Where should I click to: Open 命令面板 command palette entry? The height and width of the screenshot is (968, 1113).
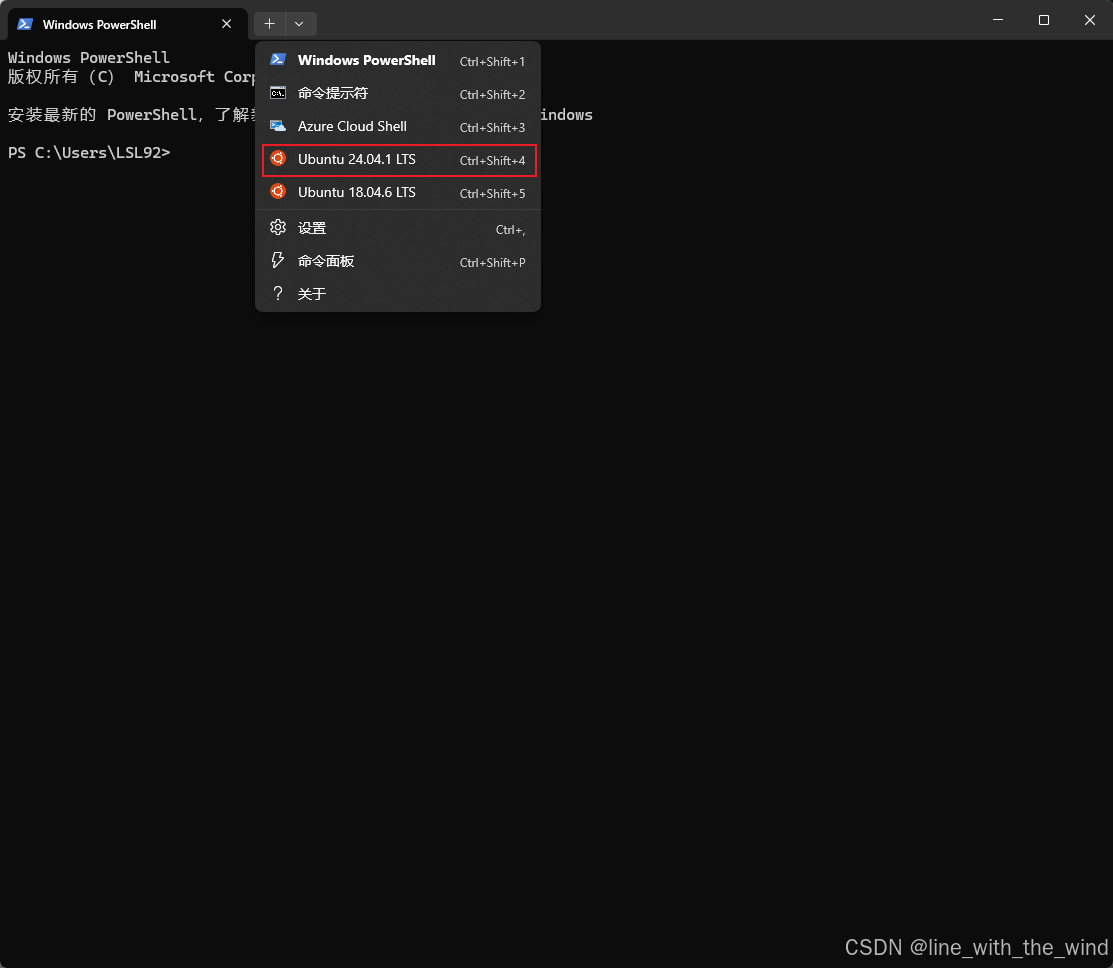click(x=398, y=261)
